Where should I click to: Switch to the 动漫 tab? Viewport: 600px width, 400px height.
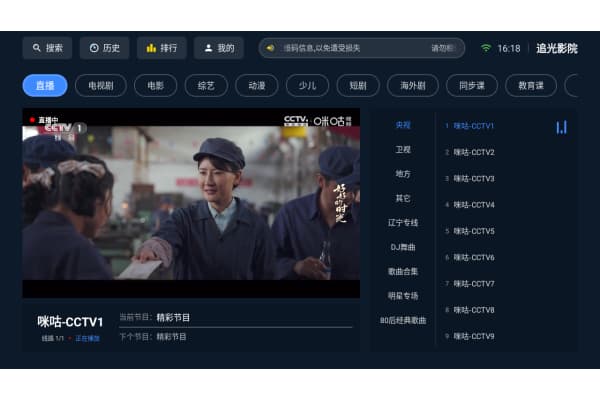257,85
